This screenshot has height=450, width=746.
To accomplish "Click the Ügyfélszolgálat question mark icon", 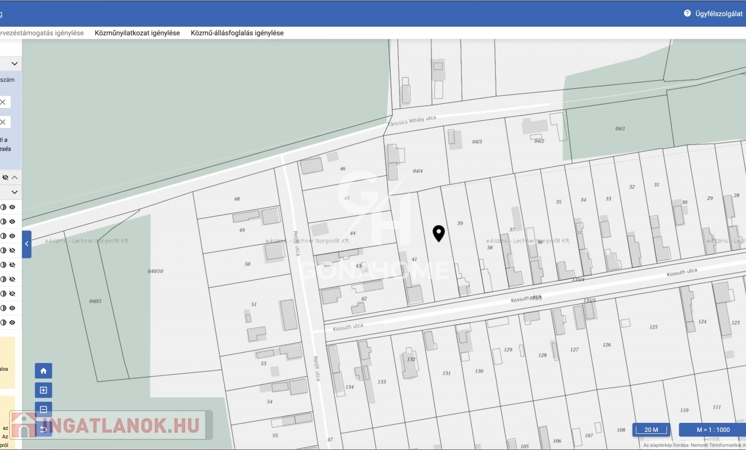I will coord(687,14).
